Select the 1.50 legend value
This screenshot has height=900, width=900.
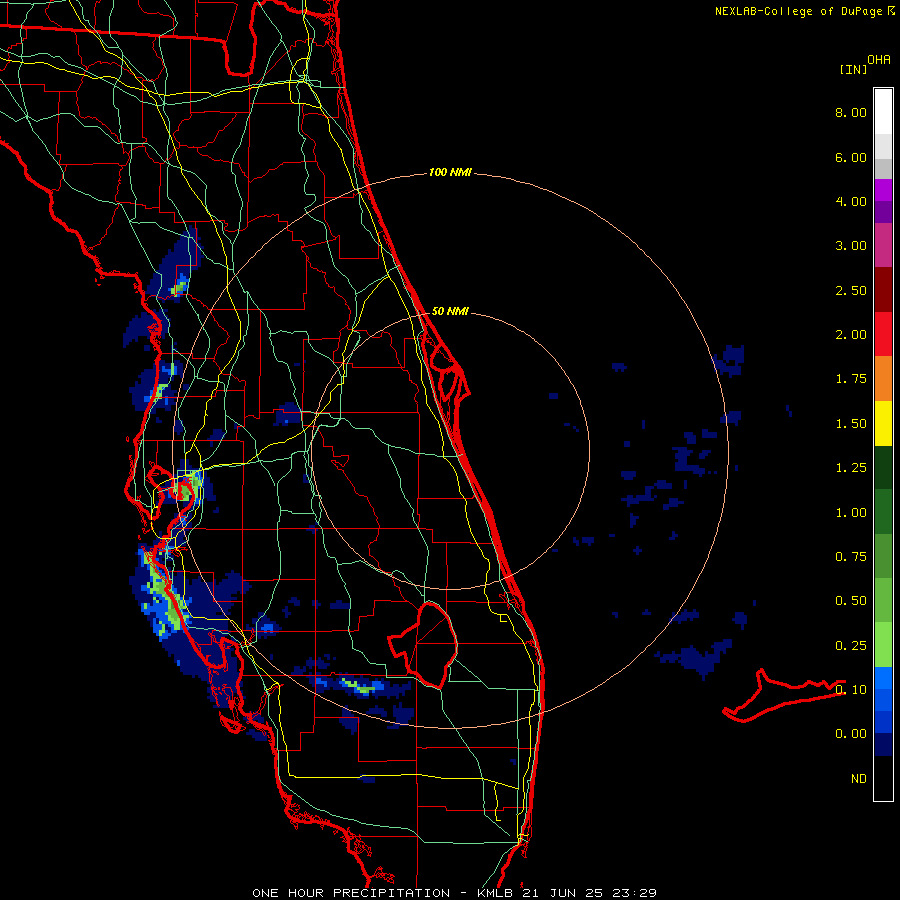point(851,424)
